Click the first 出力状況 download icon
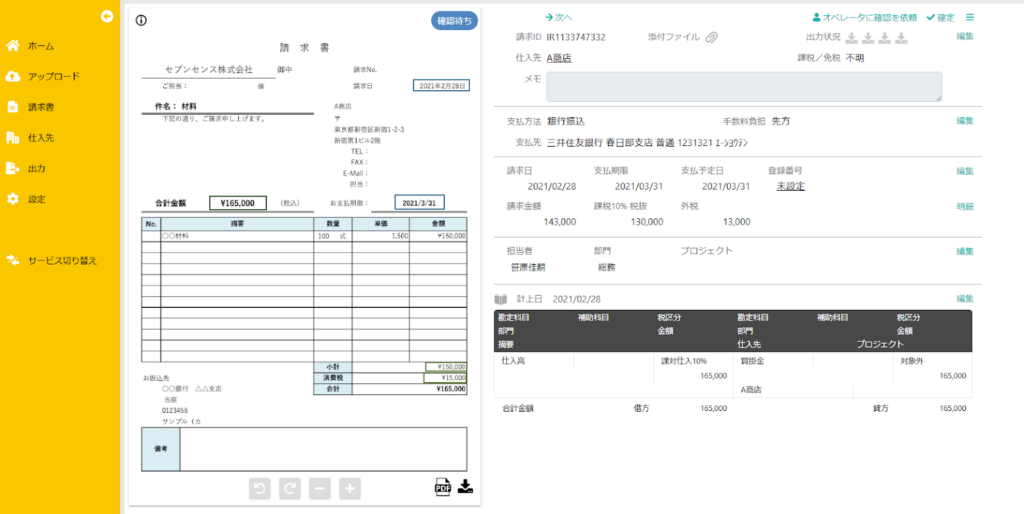 pyautogui.click(x=851, y=38)
